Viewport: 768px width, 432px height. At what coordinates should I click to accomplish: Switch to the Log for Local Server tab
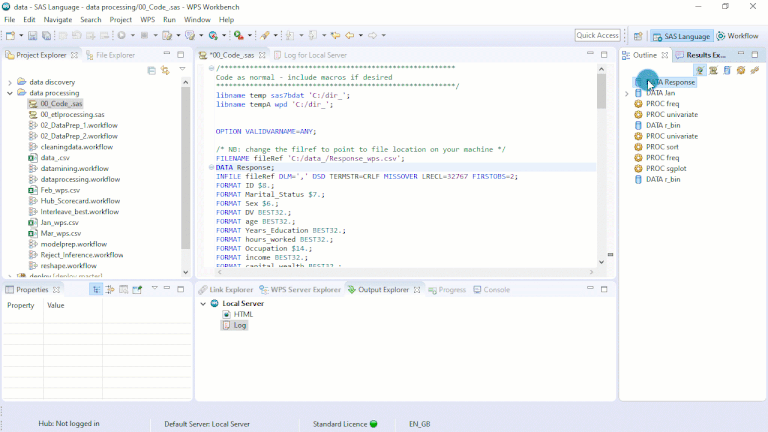tap(313, 55)
